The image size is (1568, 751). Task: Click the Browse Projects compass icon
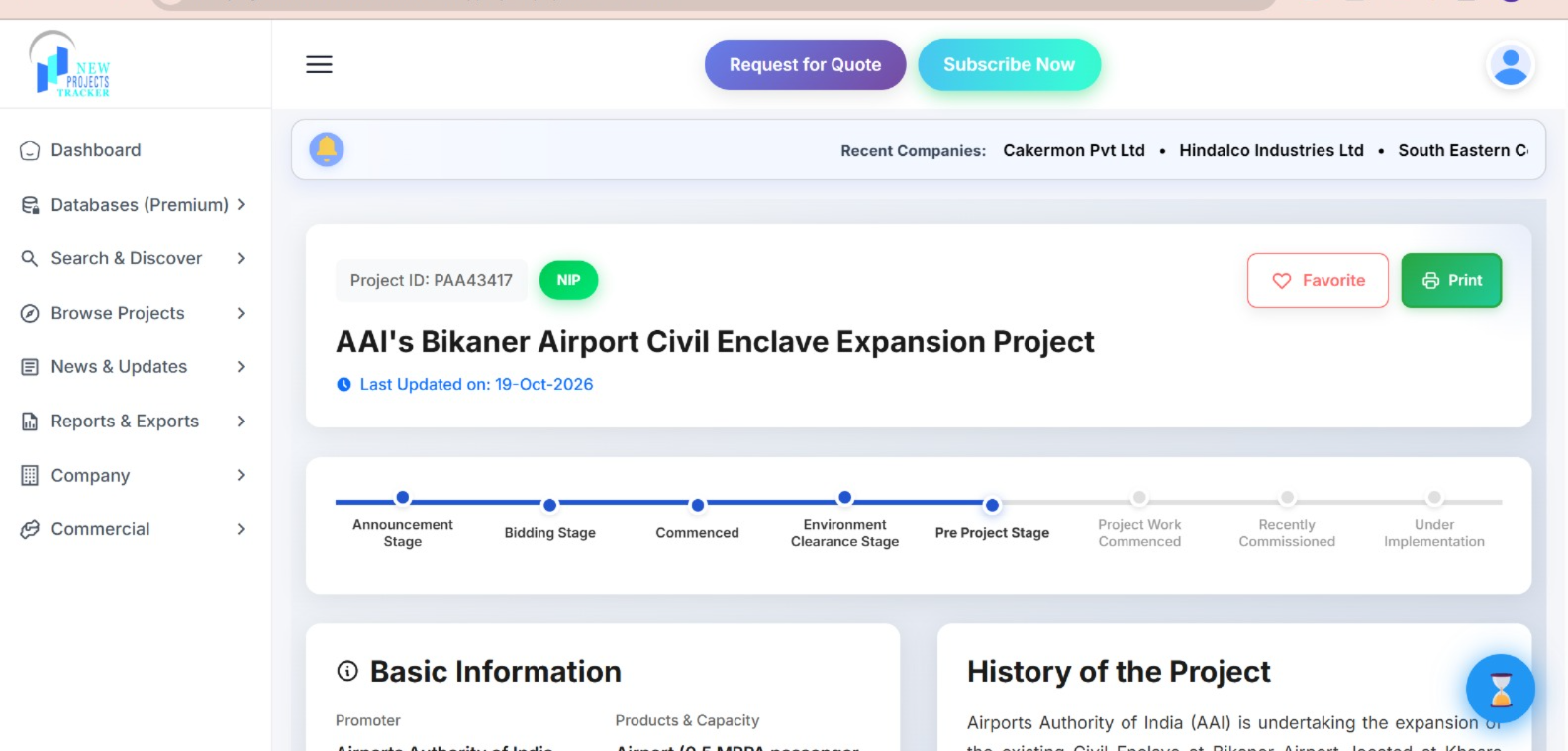coord(30,313)
